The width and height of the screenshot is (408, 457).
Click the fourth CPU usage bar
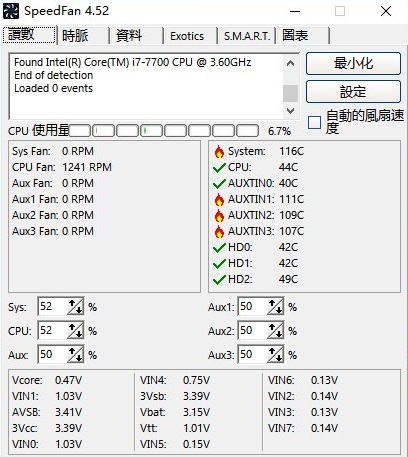[x=151, y=131]
